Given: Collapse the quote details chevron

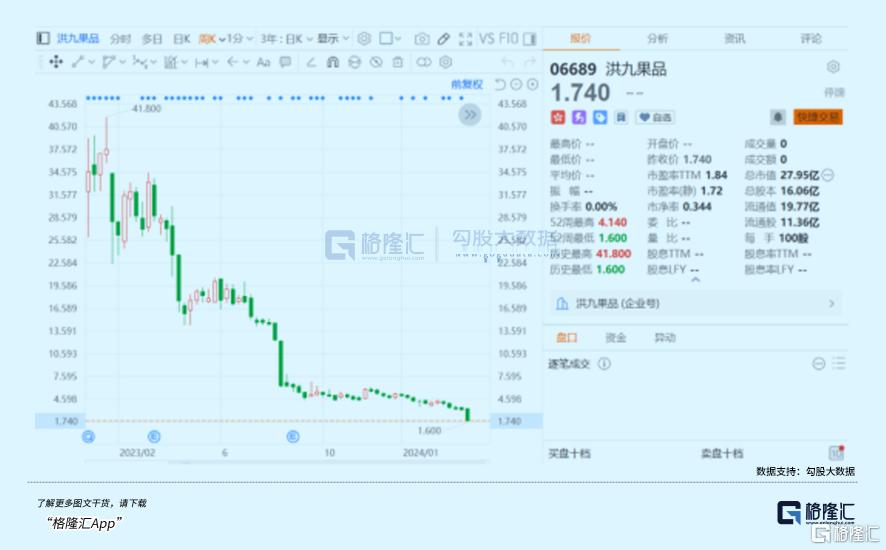Looking at the screenshot, I should click(696, 279).
